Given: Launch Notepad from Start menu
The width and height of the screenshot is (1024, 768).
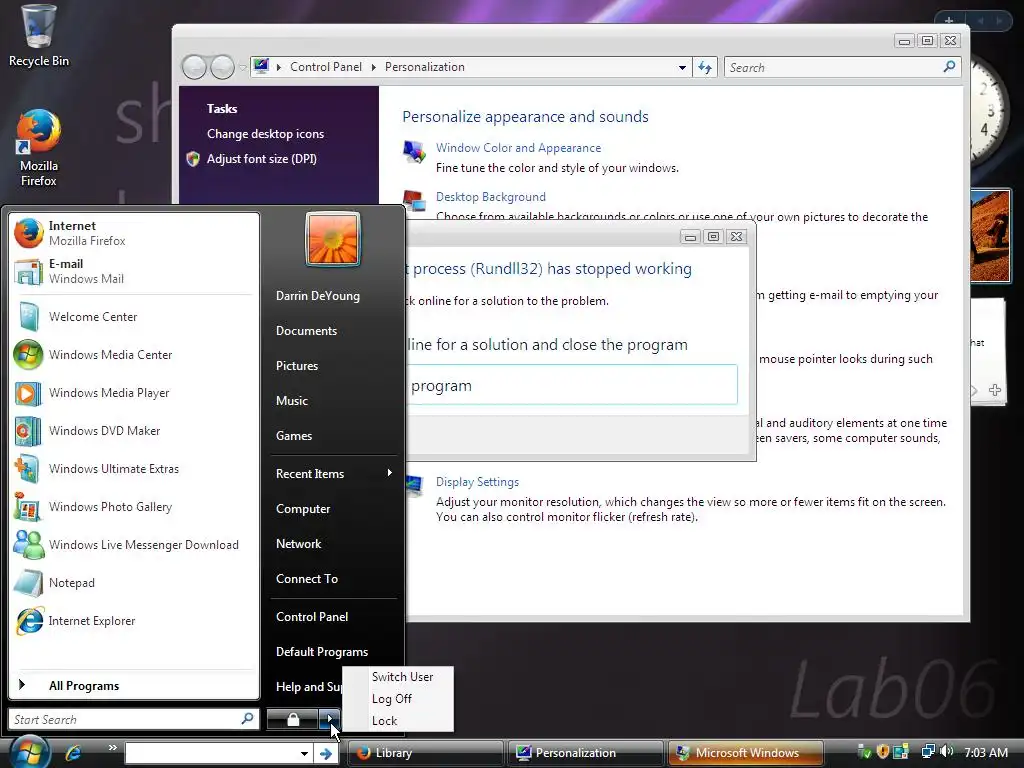Looking at the screenshot, I should [134, 583].
